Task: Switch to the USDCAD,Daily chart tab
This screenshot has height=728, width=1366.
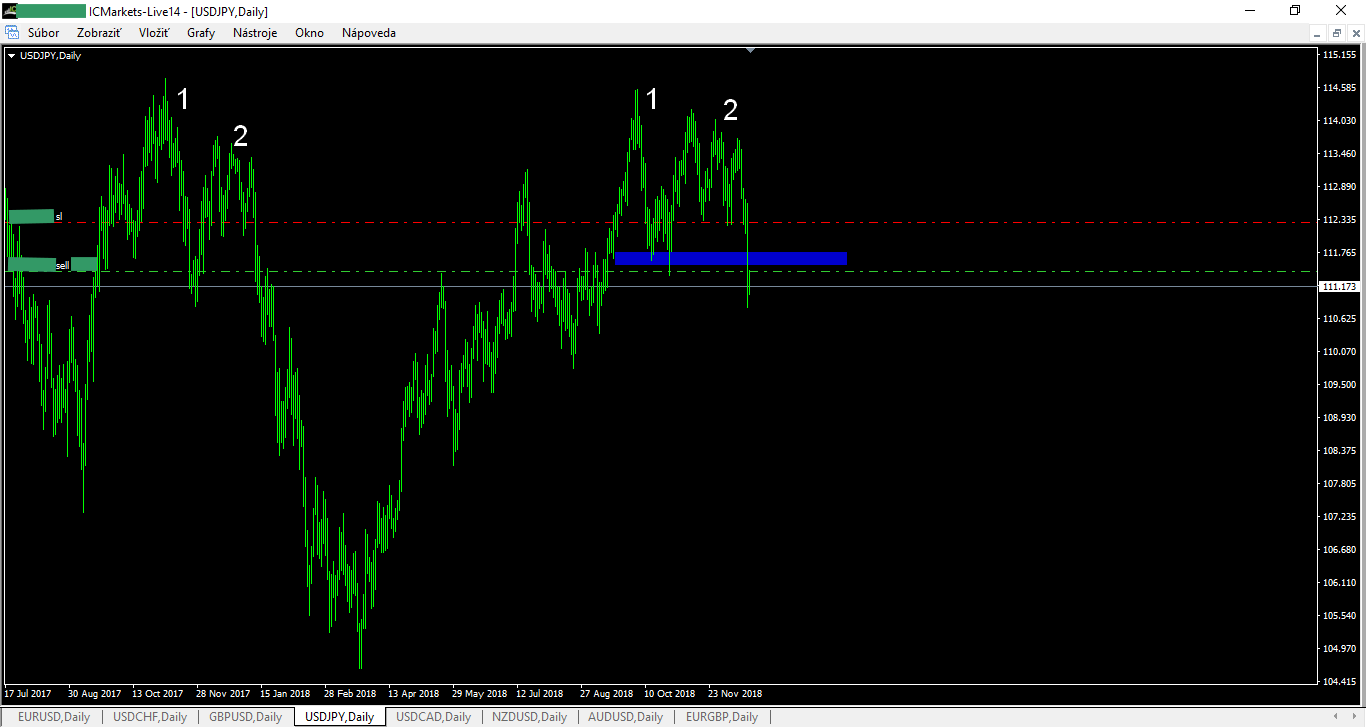Action: coord(434,717)
